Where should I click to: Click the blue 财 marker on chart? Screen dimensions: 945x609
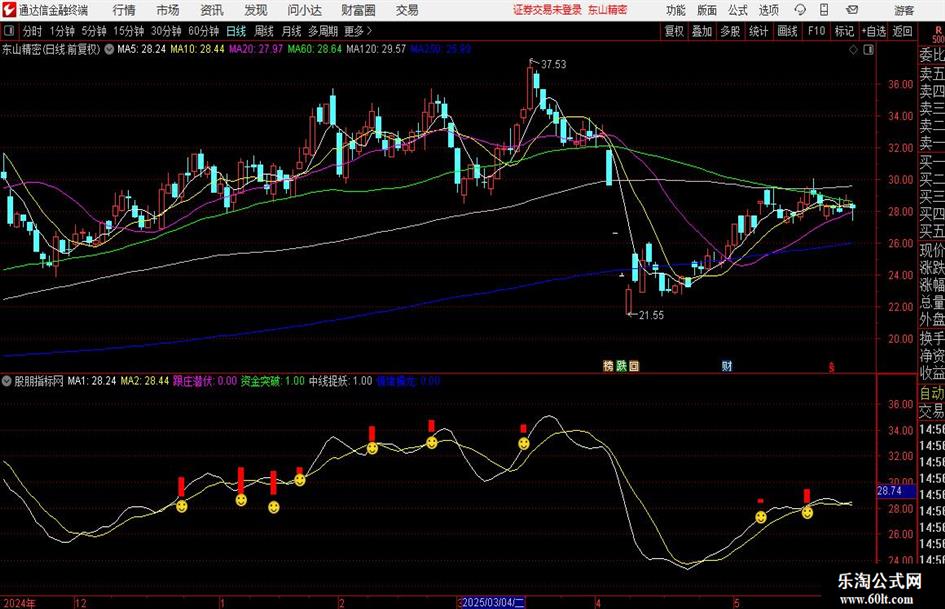(727, 366)
